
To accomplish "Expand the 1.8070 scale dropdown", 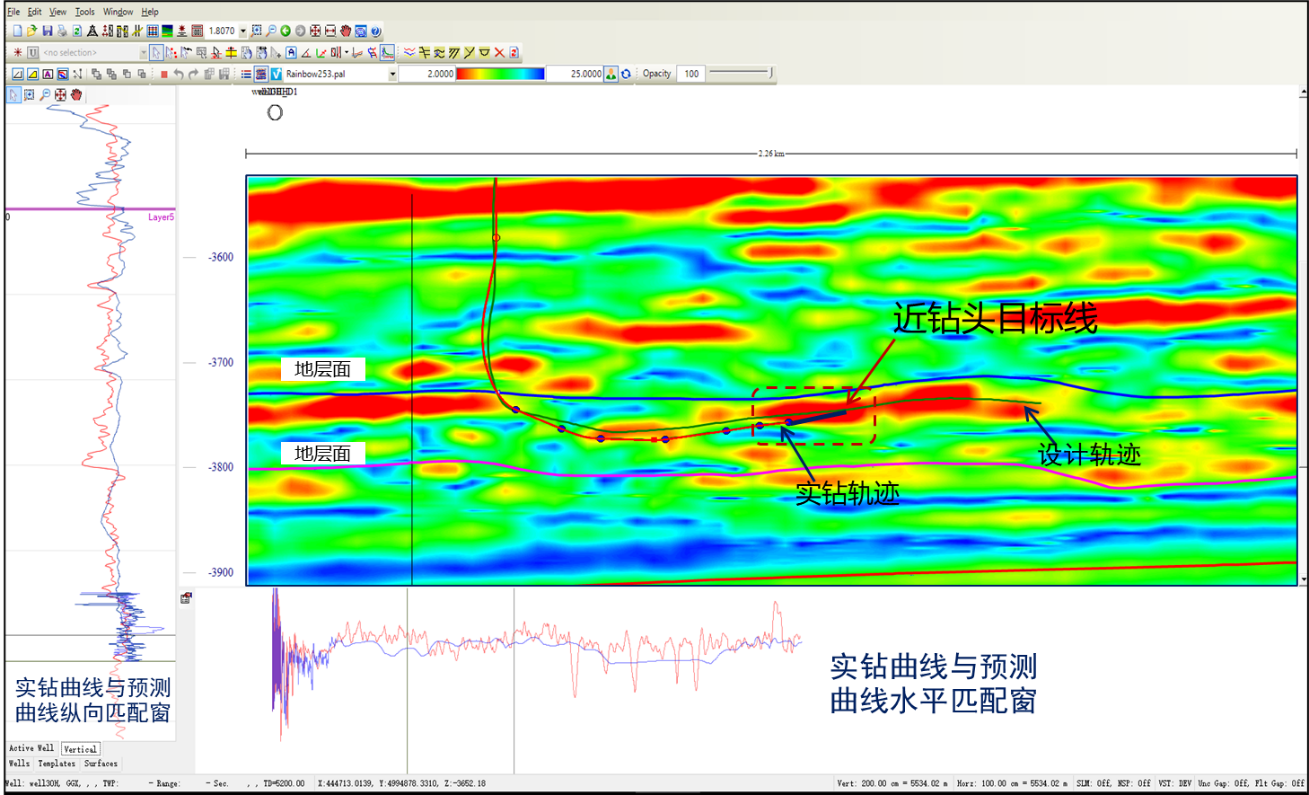I will pos(243,32).
